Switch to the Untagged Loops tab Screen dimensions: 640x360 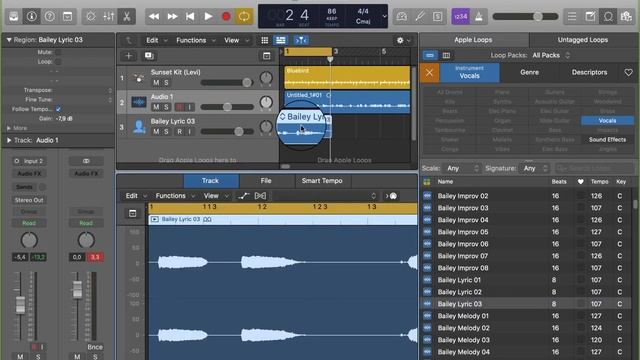tap(583, 40)
